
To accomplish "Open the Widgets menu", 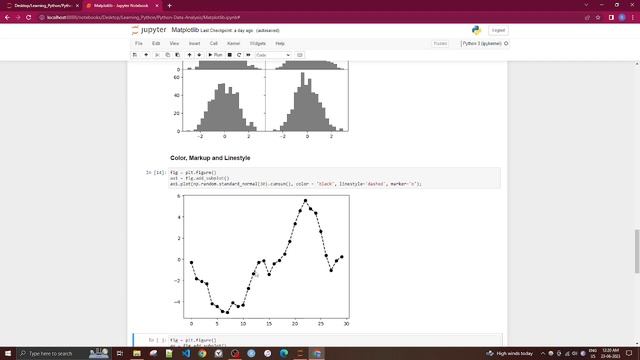I will click(258, 43).
